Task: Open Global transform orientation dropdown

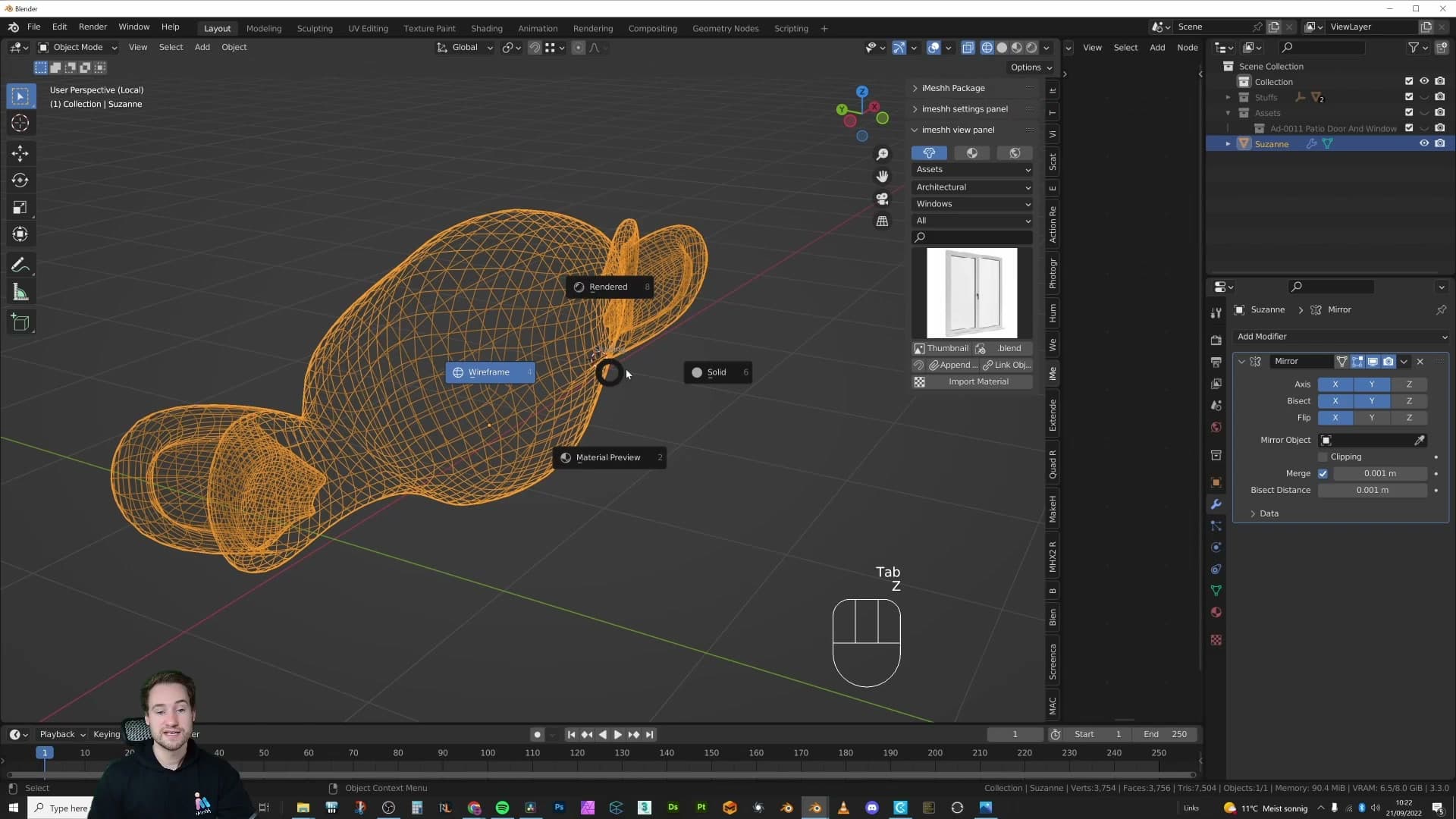Action: (464, 47)
